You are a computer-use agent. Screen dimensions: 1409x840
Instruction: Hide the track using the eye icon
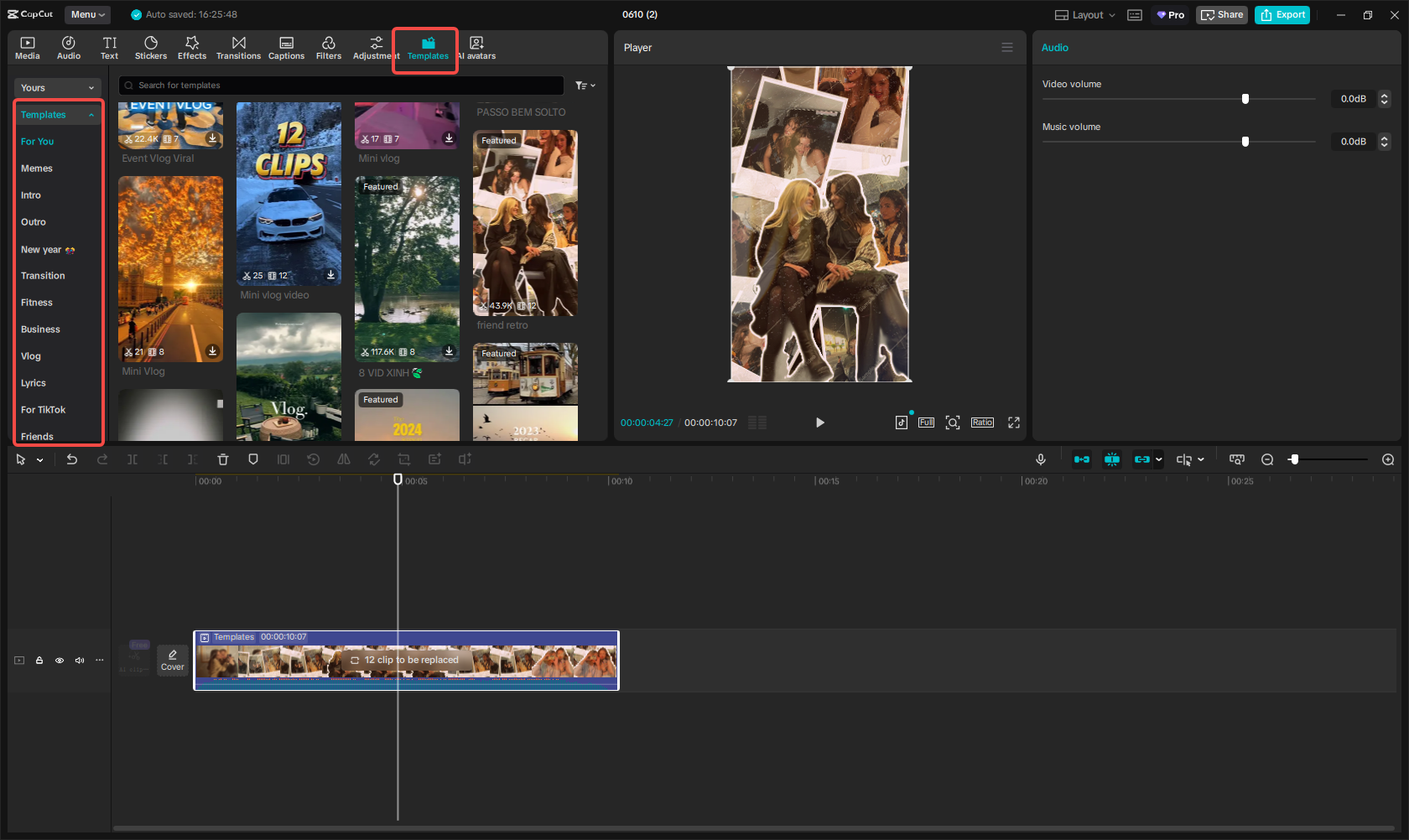coord(59,661)
